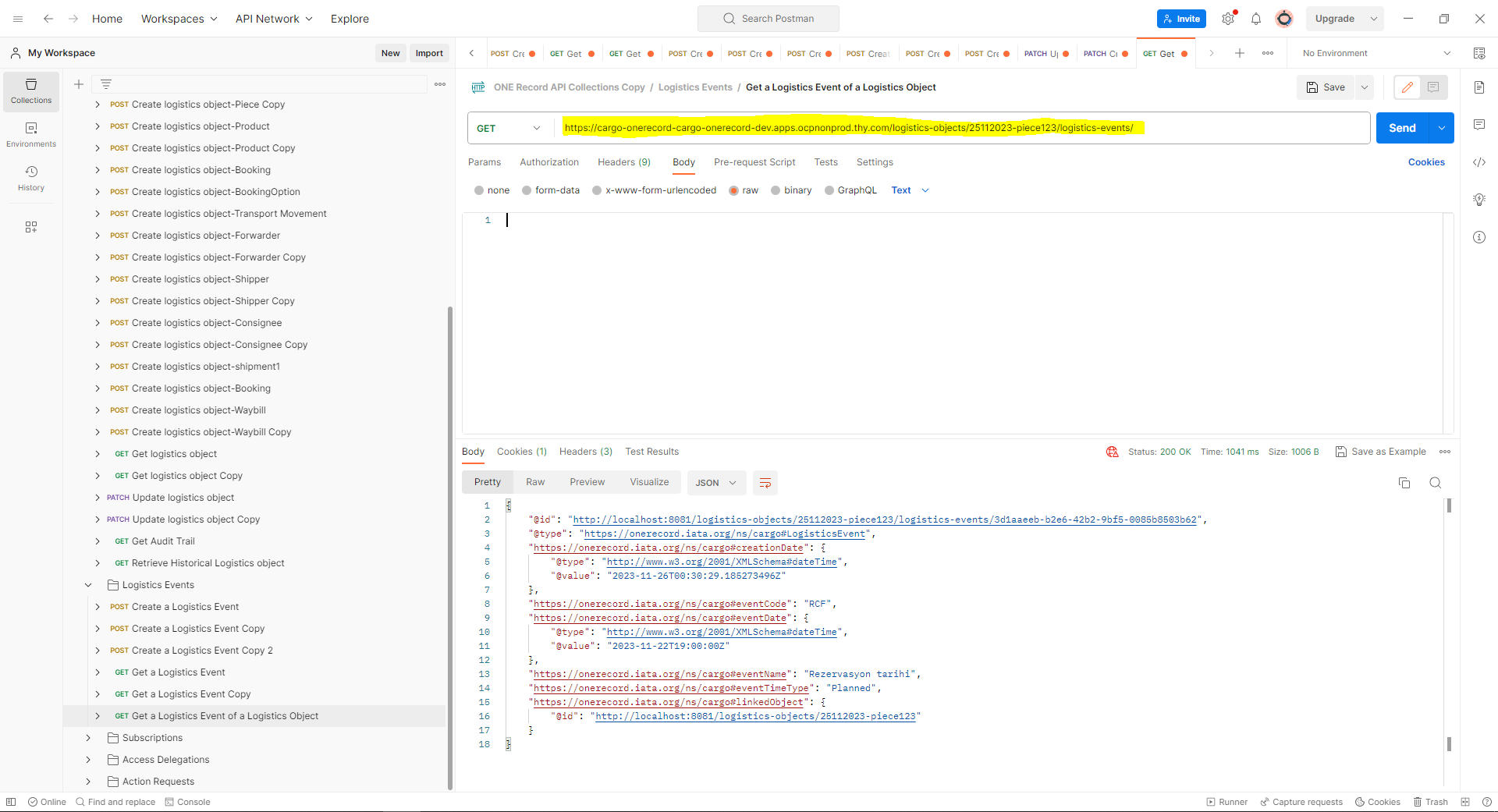Click the comment mode icon beside pencil
The image size is (1498, 812).
(x=1434, y=87)
